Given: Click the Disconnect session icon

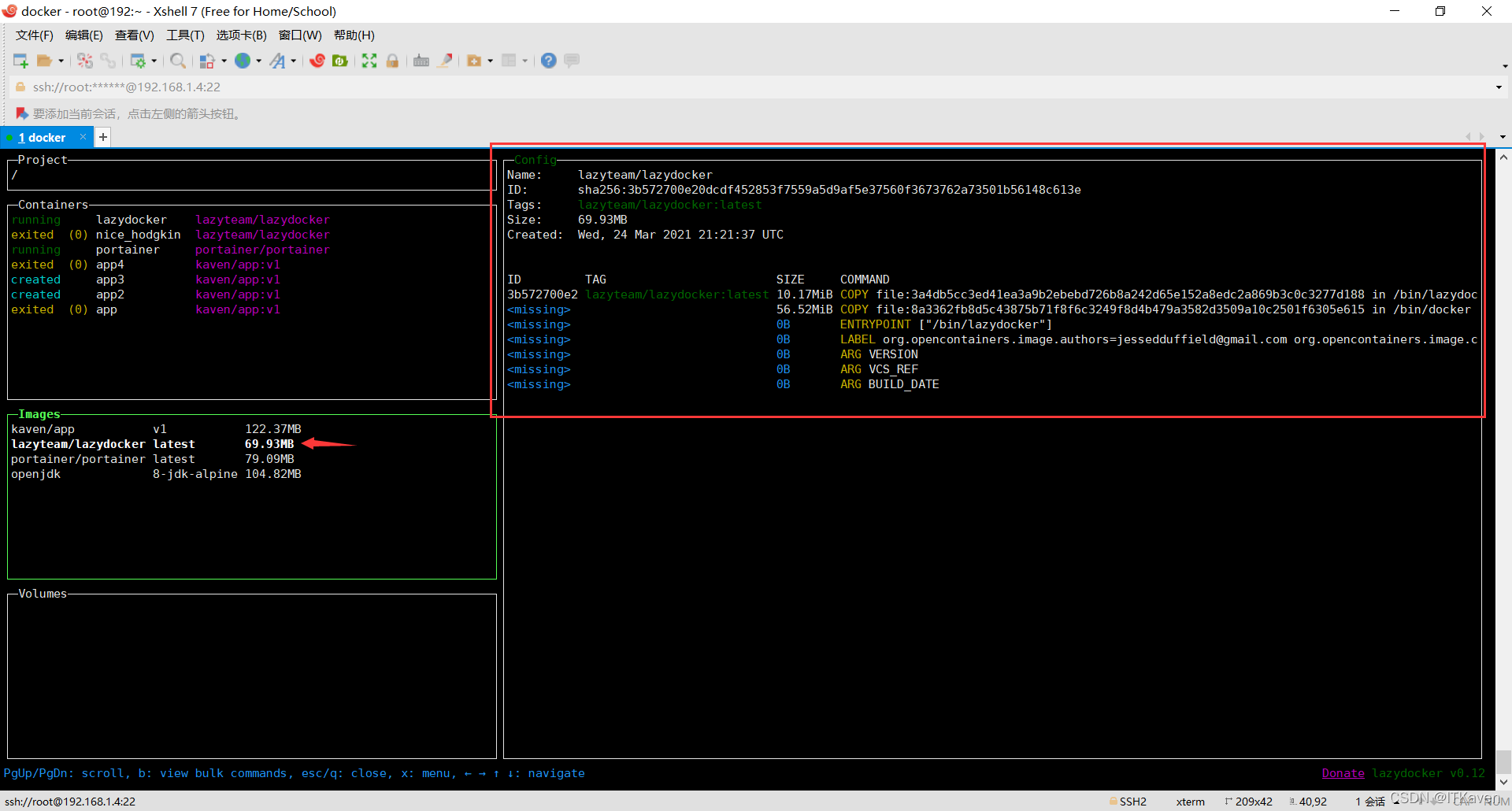Looking at the screenshot, I should pyautogui.click(x=85, y=61).
